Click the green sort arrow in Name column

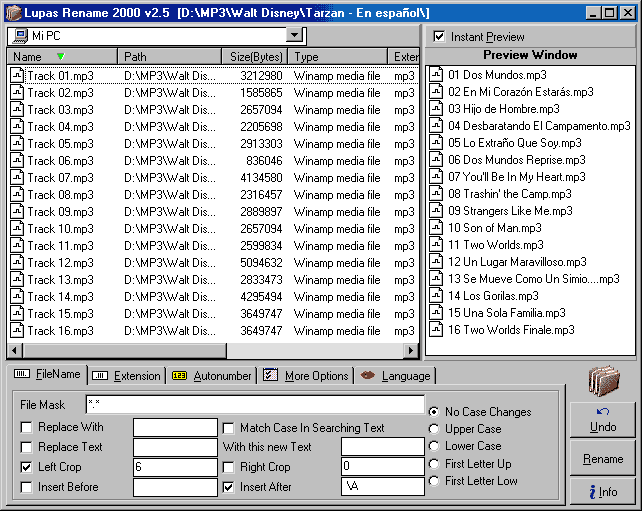61,56
